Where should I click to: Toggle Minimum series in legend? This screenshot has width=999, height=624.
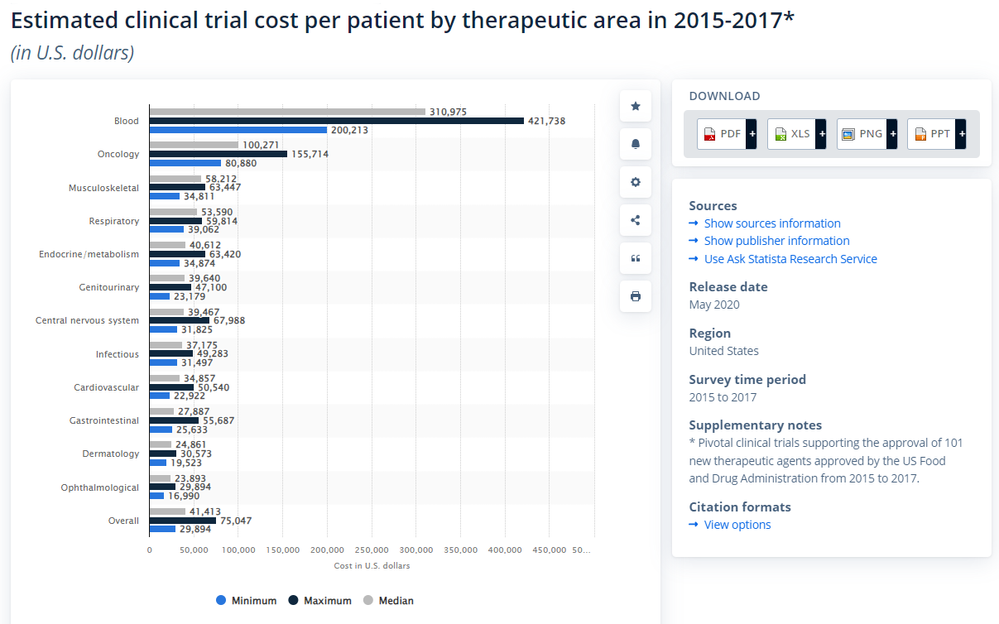[247, 600]
